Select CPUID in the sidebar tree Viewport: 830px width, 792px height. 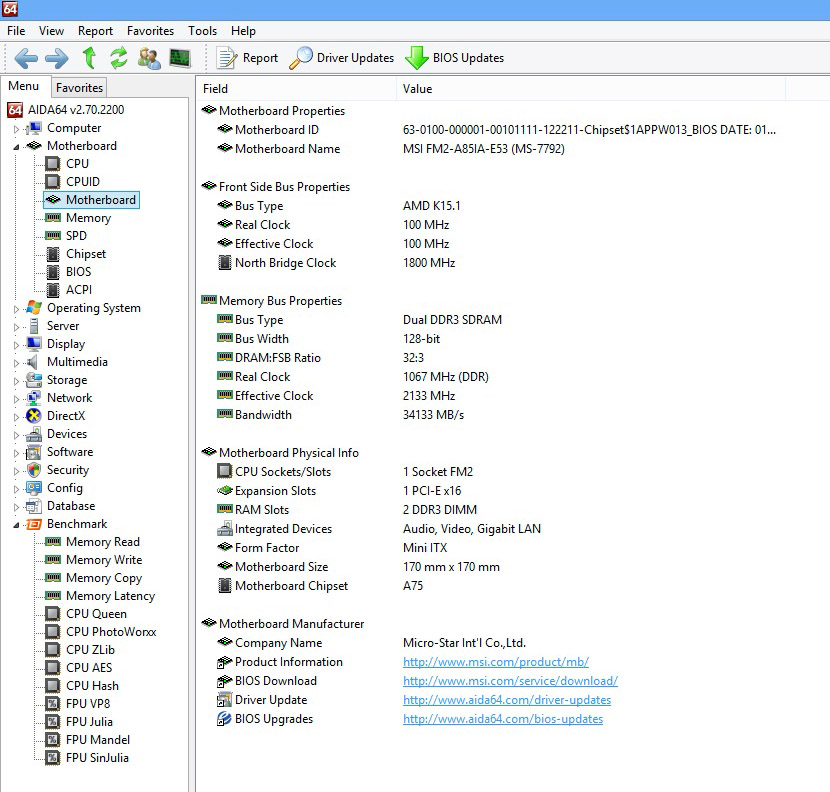point(73,182)
